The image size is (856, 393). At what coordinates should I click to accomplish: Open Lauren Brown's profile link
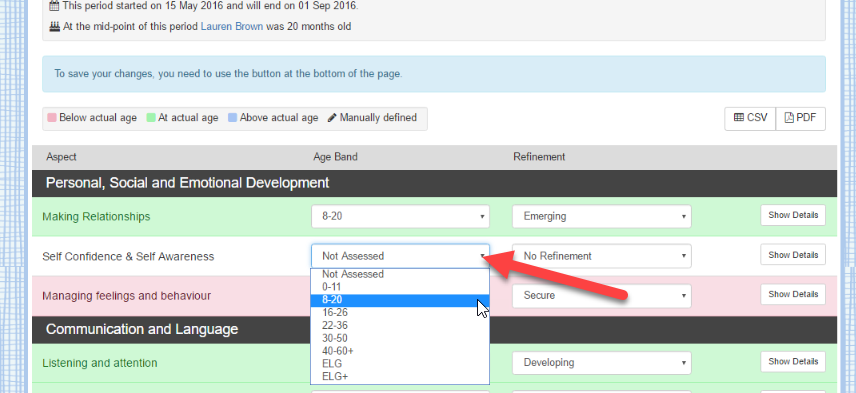[x=232, y=26]
